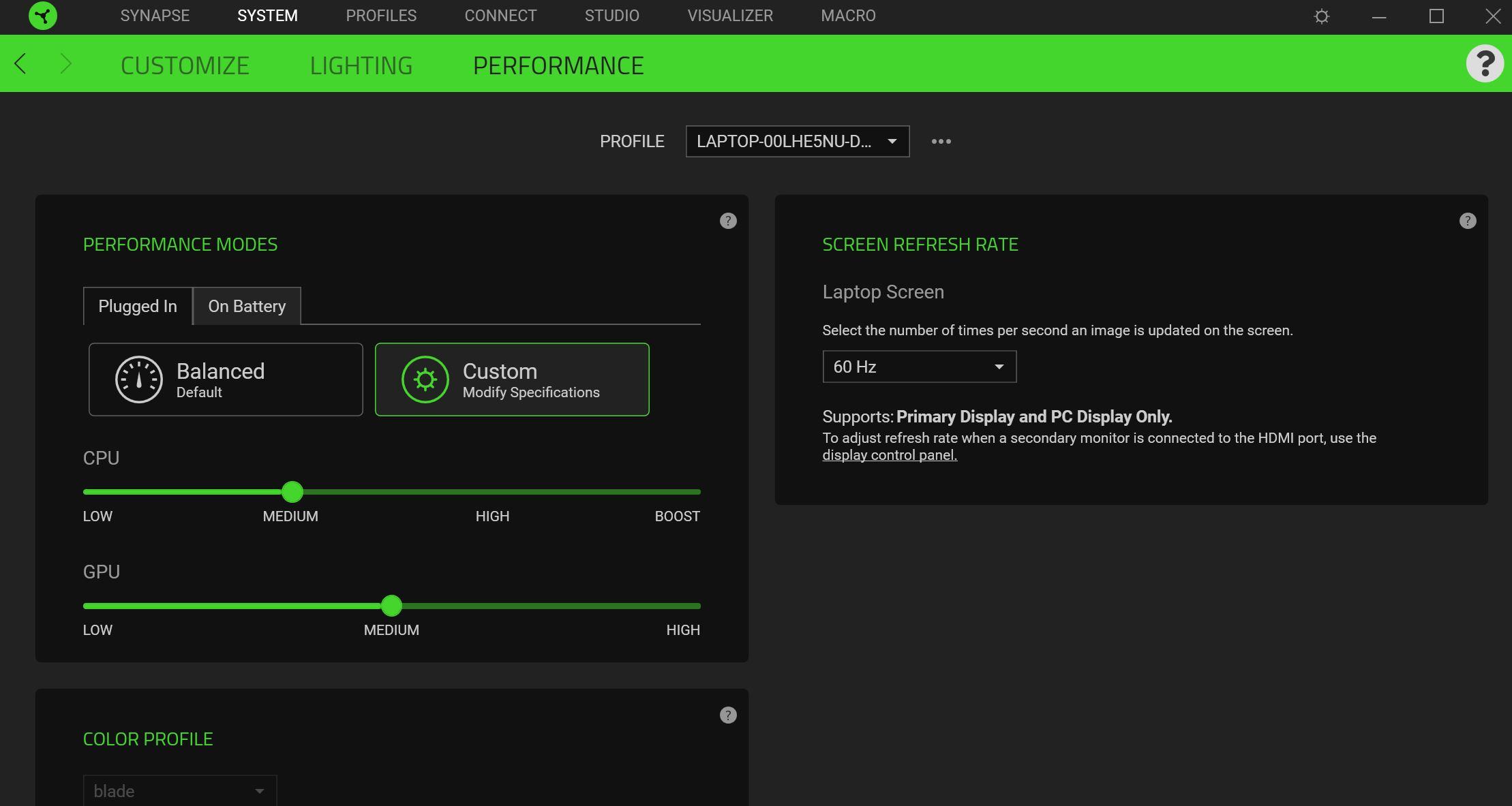Click the Screen Refresh Rate heading
Viewport: 1512px width, 806px height.
920,244
